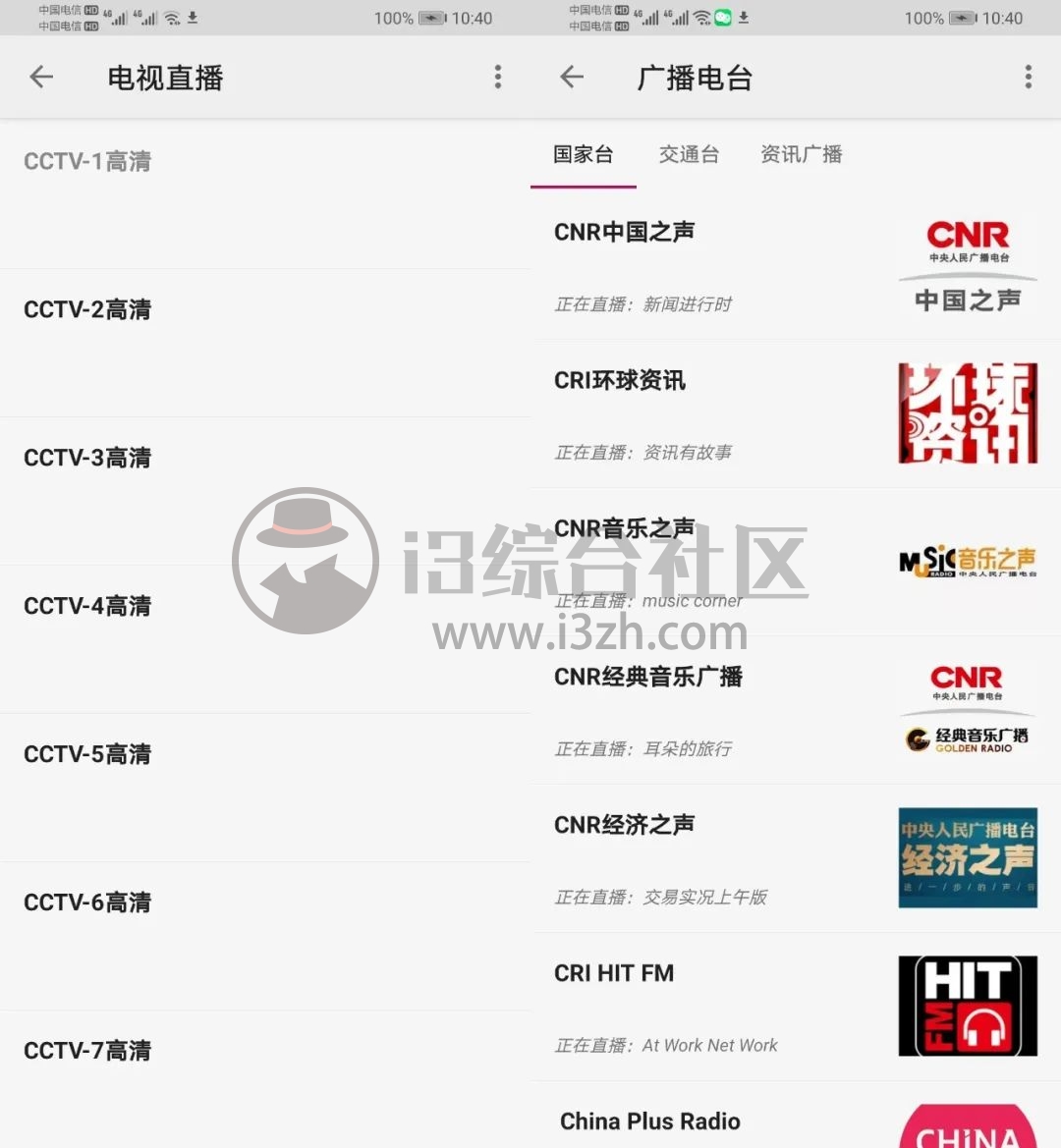Tap the battery indicator on right status bar
Image resolution: width=1061 pixels, height=1148 pixels.
[963, 19]
